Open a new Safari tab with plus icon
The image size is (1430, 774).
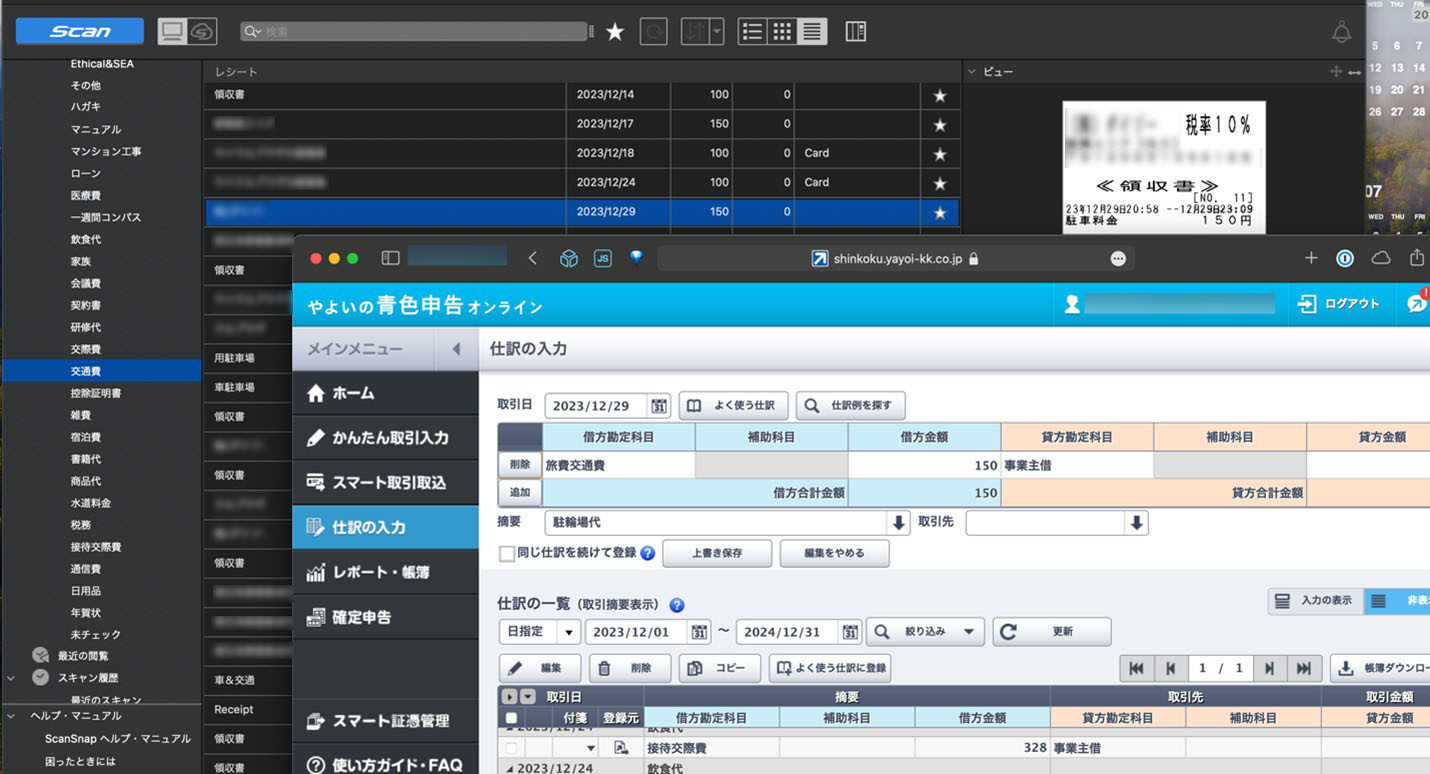[1311, 258]
